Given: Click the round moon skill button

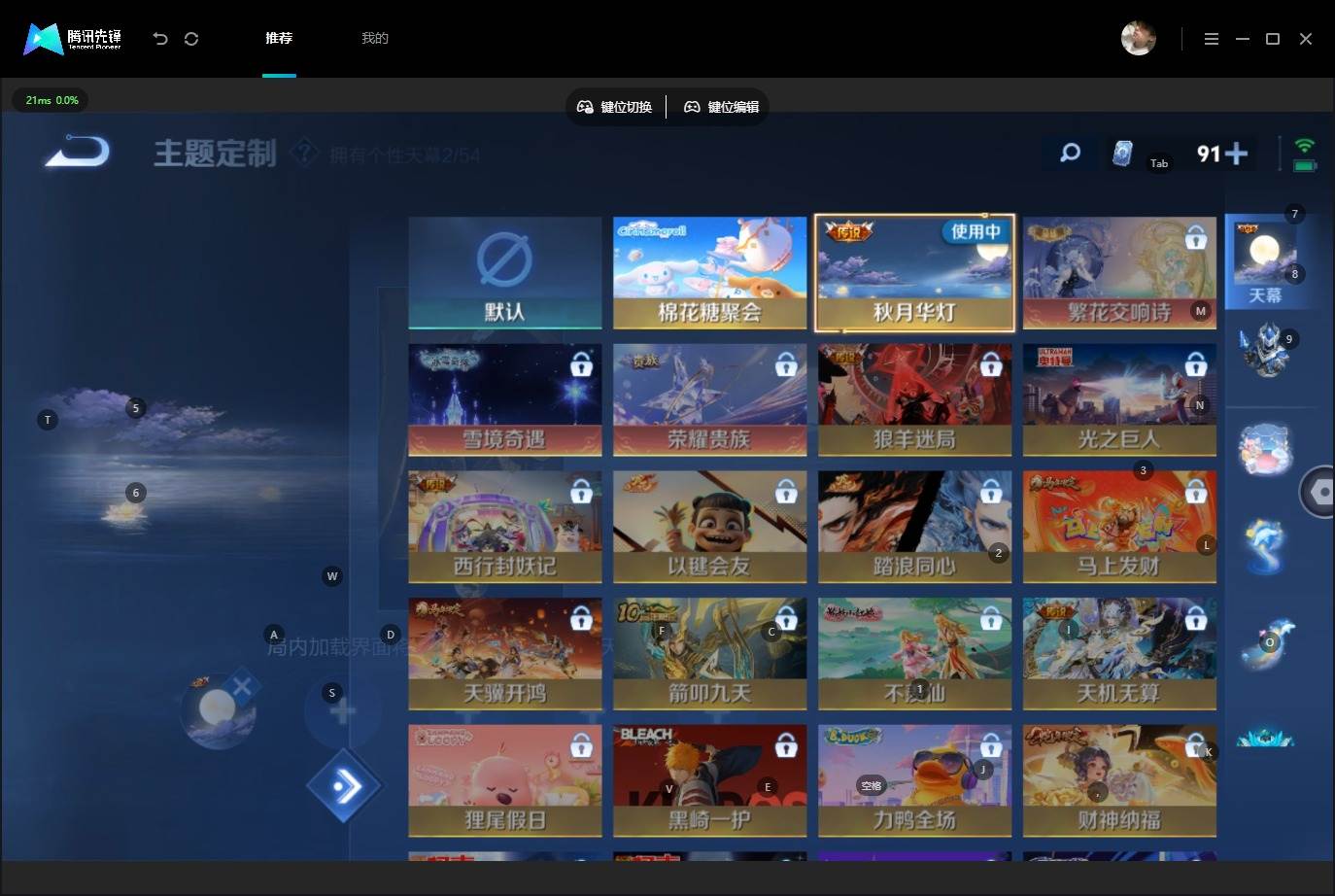Looking at the screenshot, I should pos(219,710).
